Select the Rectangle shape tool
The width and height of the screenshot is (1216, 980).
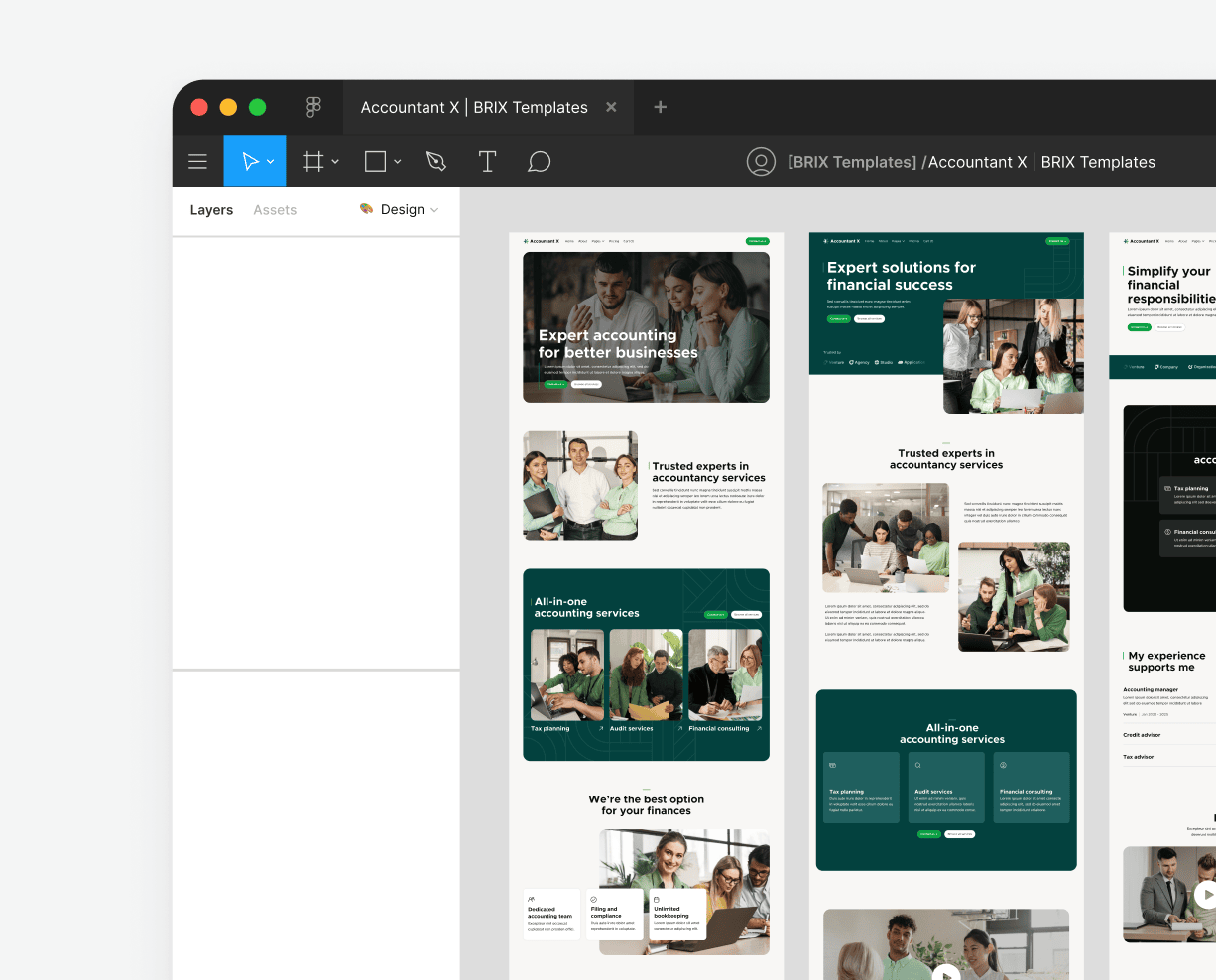[x=374, y=161]
